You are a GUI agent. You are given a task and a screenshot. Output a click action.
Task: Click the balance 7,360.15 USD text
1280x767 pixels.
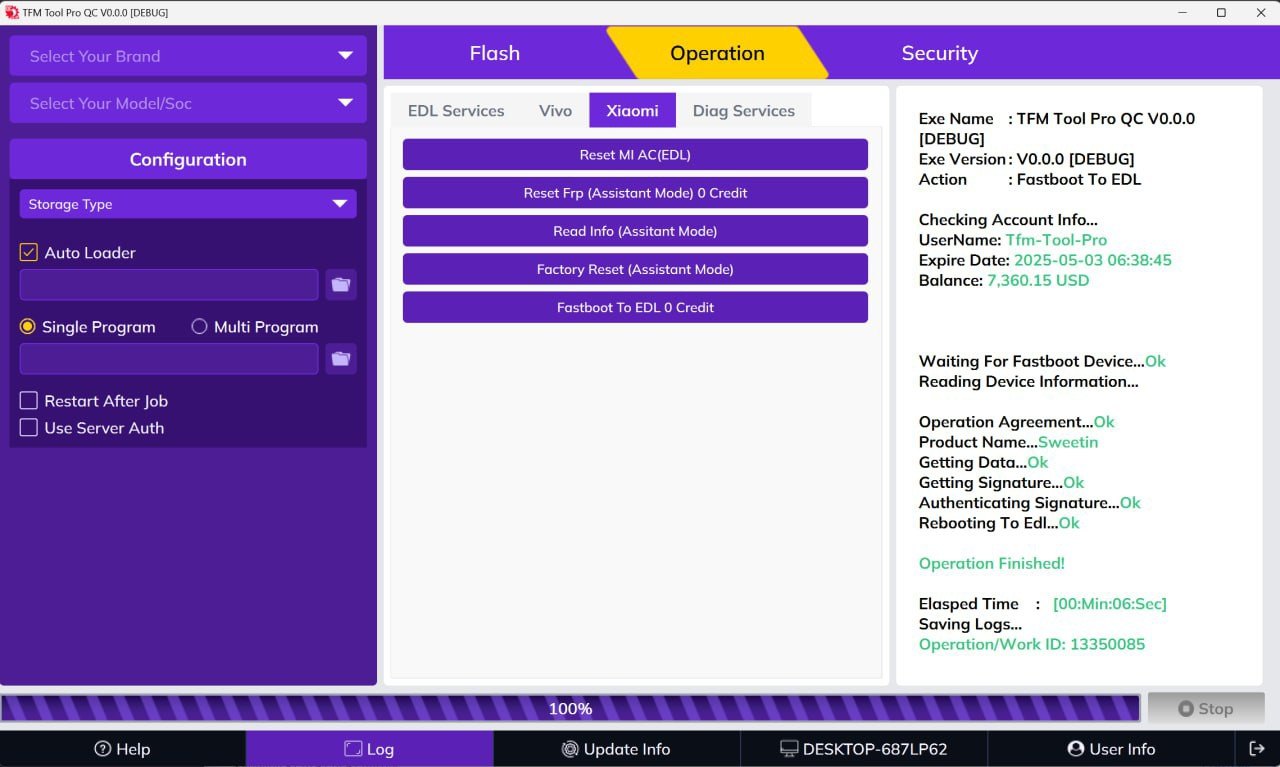click(1038, 280)
